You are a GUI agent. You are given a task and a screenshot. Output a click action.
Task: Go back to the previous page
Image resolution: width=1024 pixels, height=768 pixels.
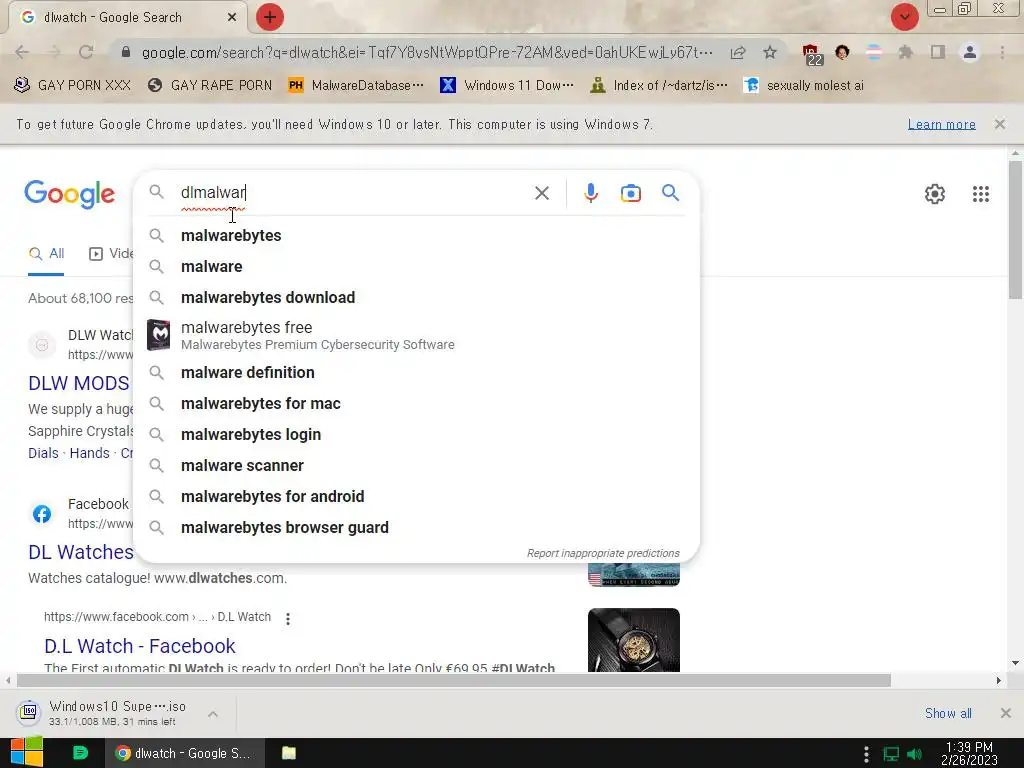tap(22, 52)
